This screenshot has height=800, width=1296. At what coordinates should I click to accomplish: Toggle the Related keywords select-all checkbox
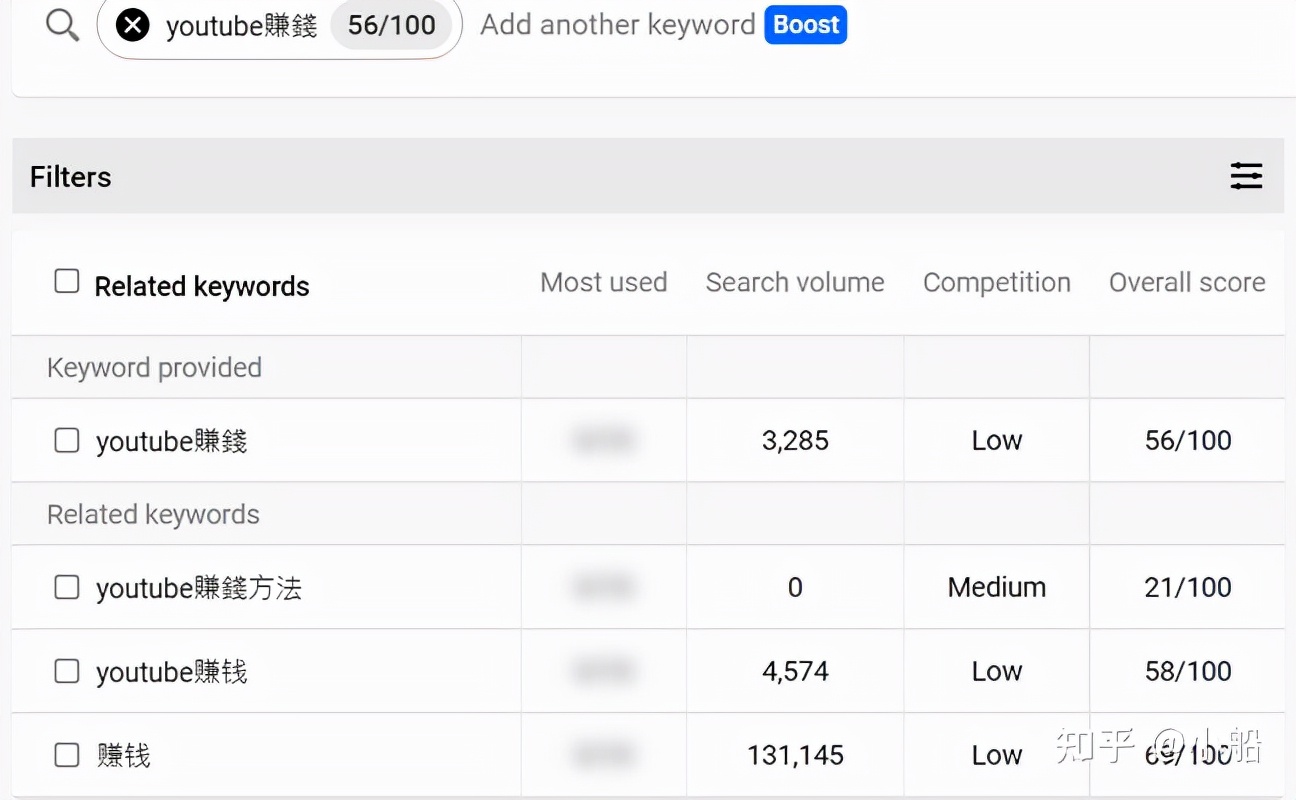(x=66, y=281)
